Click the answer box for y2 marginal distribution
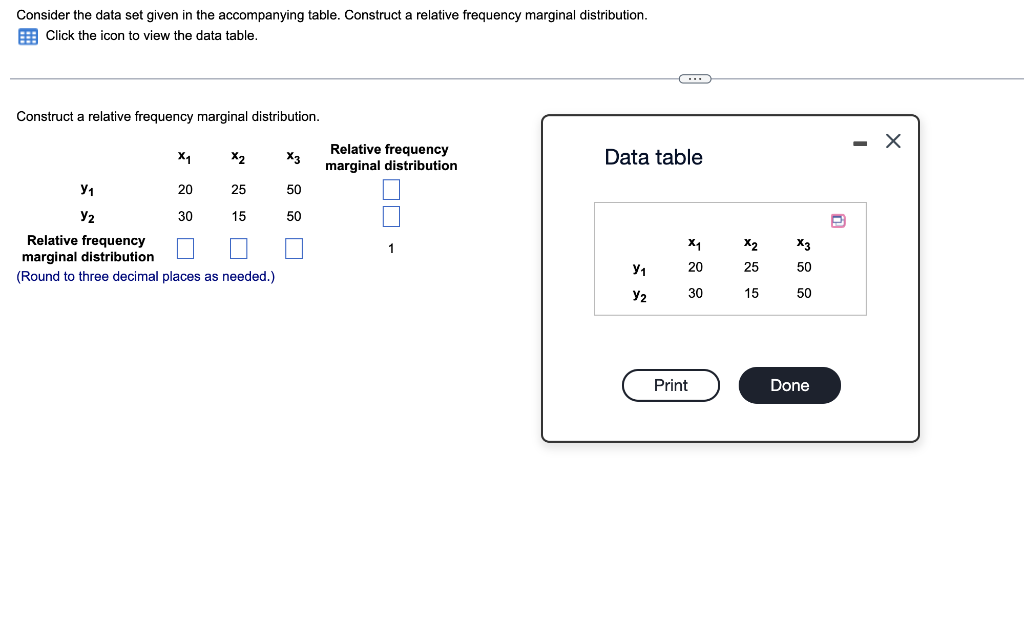 pos(390,216)
